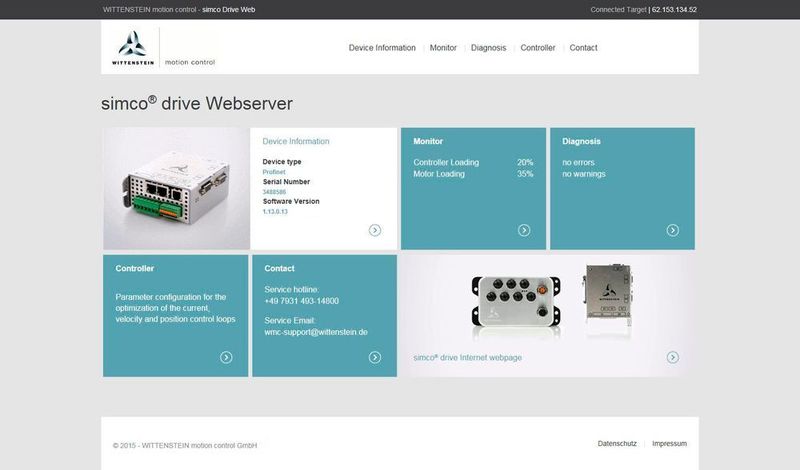Click the Motor Loading 35% value
The height and width of the screenshot is (470, 800).
(x=525, y=174)
